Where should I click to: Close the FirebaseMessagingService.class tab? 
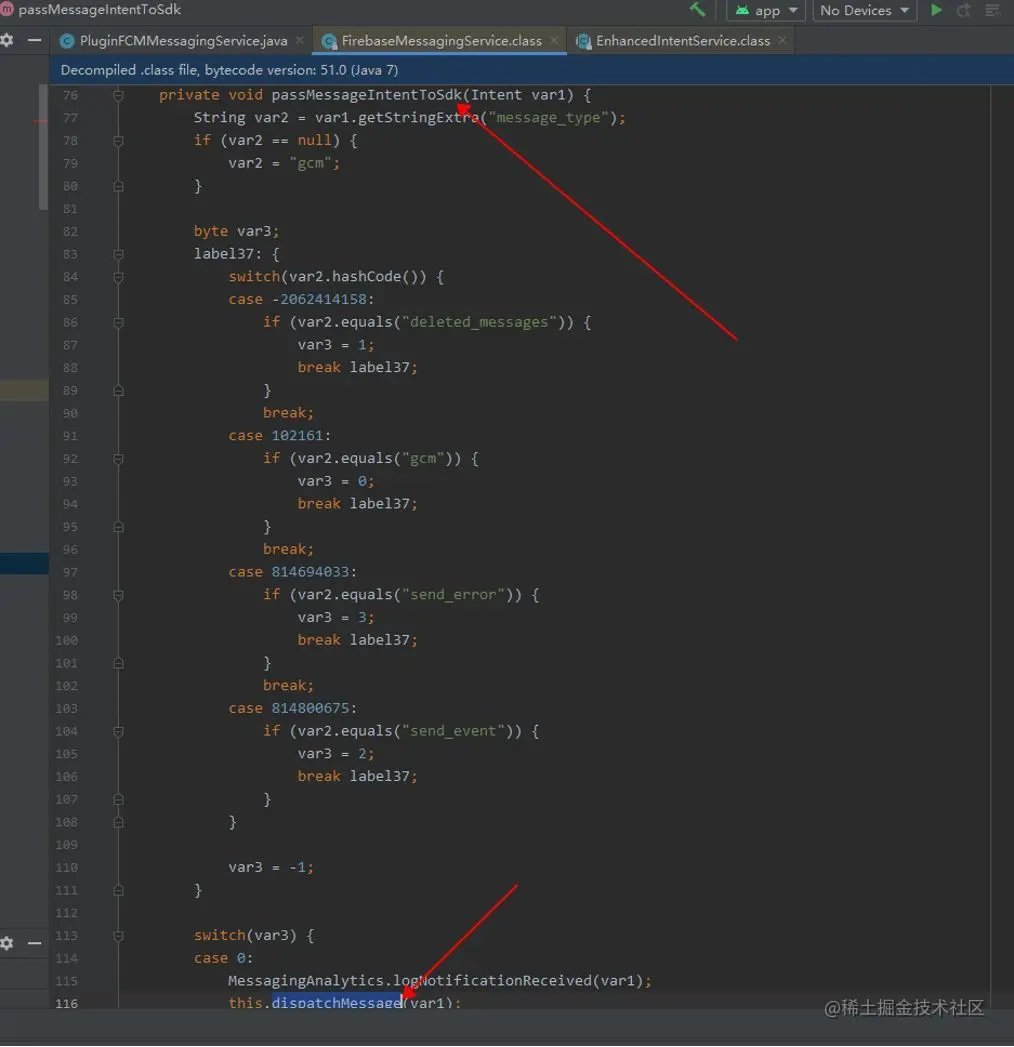click(554, 41)
